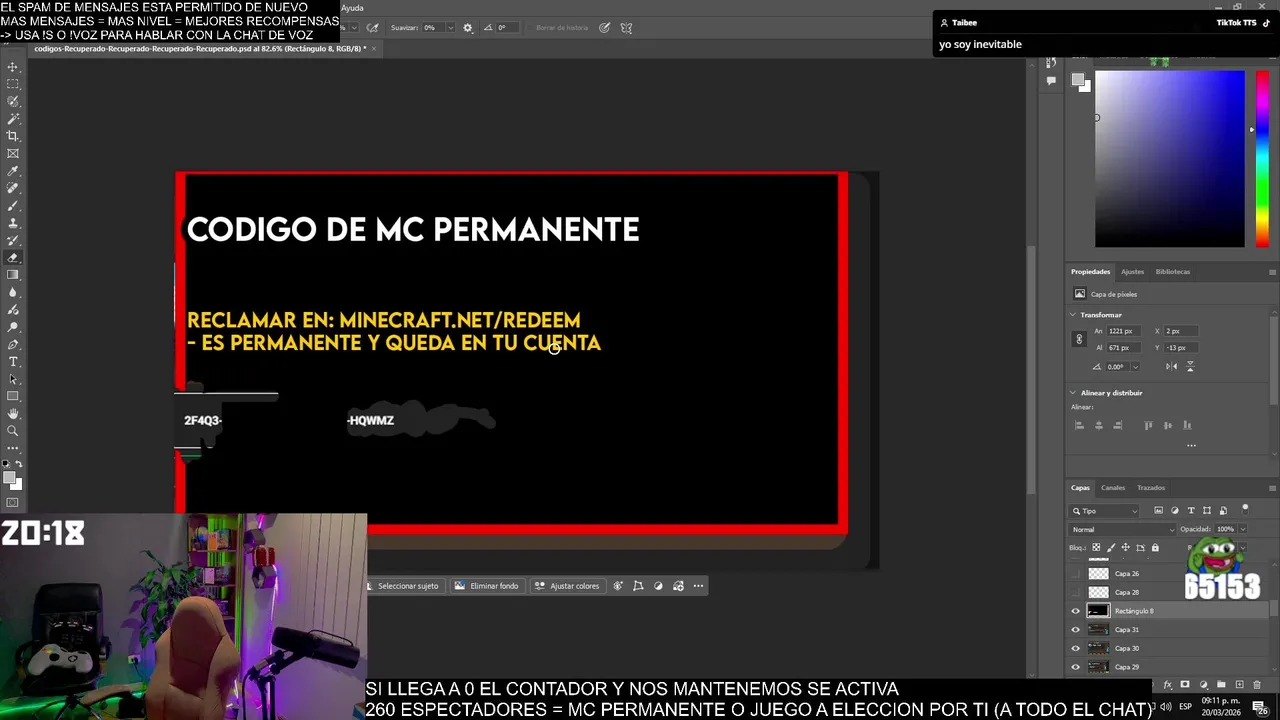The height and width of the screenshot is (720, 1280).
Task: Open the Capas panel flyout menu
Action: pyautogui.click(x=1272, y=488)
